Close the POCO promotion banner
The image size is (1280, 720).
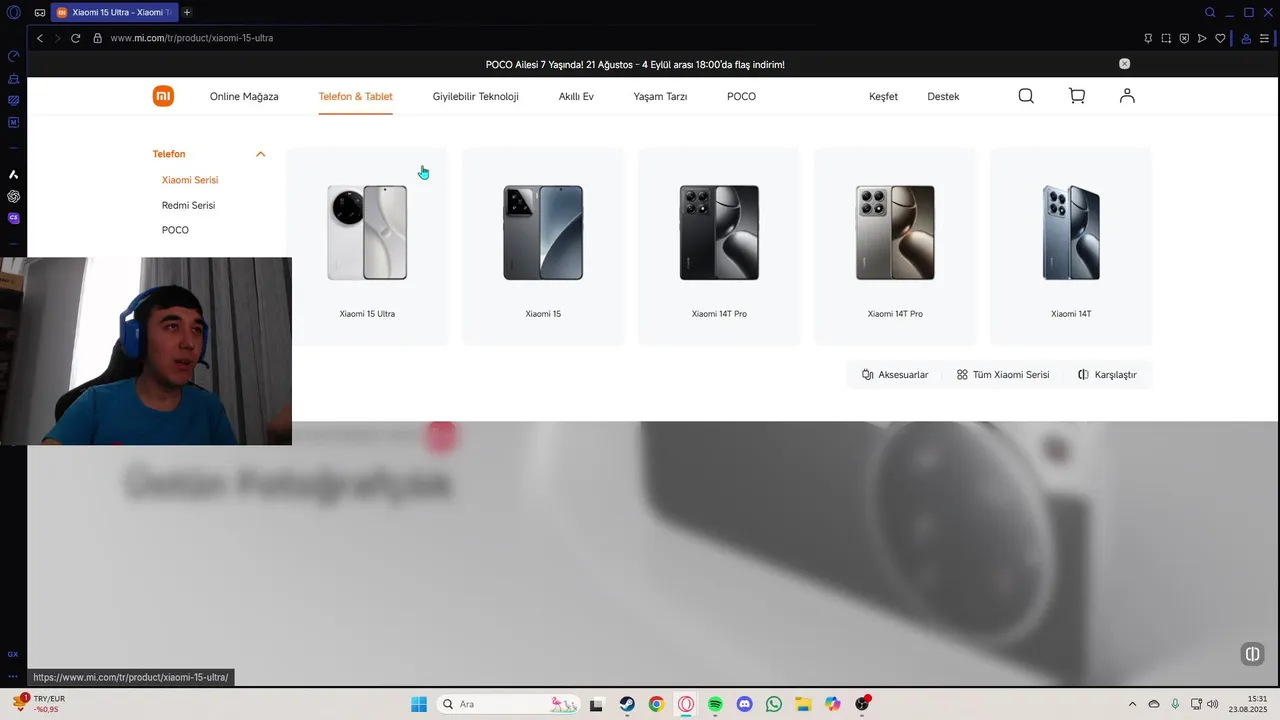coord(1124,64)
